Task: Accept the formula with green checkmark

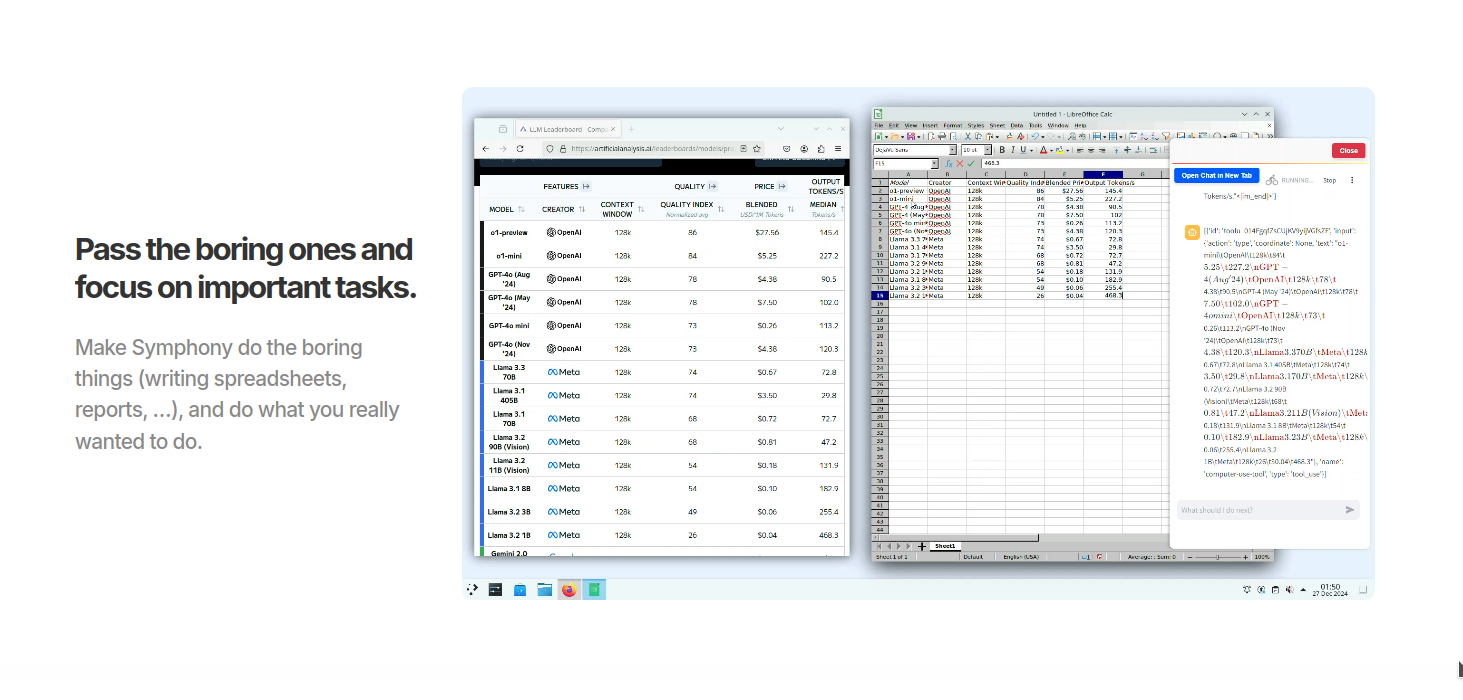Action: (971, 164)
